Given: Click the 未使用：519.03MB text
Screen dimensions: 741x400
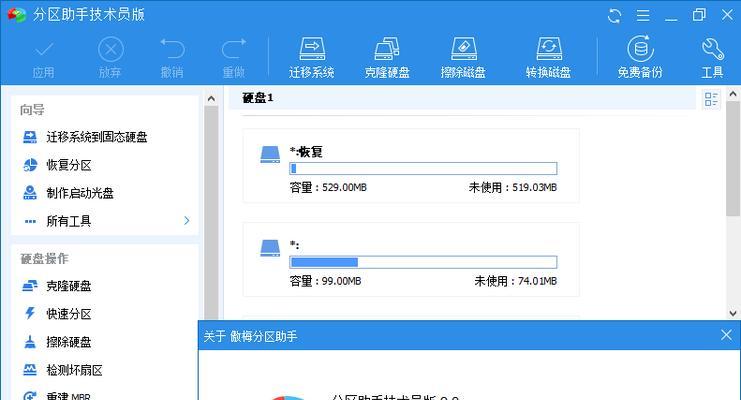Looking at the screenshot, I should click(513, 187).
